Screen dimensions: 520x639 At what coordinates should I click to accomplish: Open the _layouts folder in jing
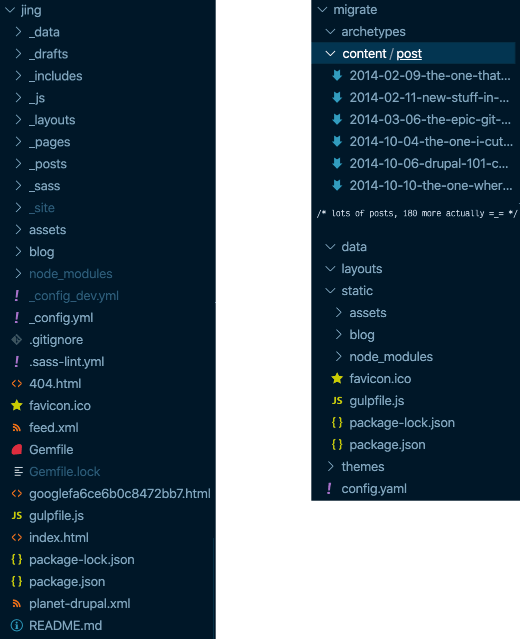pos(52,120)
